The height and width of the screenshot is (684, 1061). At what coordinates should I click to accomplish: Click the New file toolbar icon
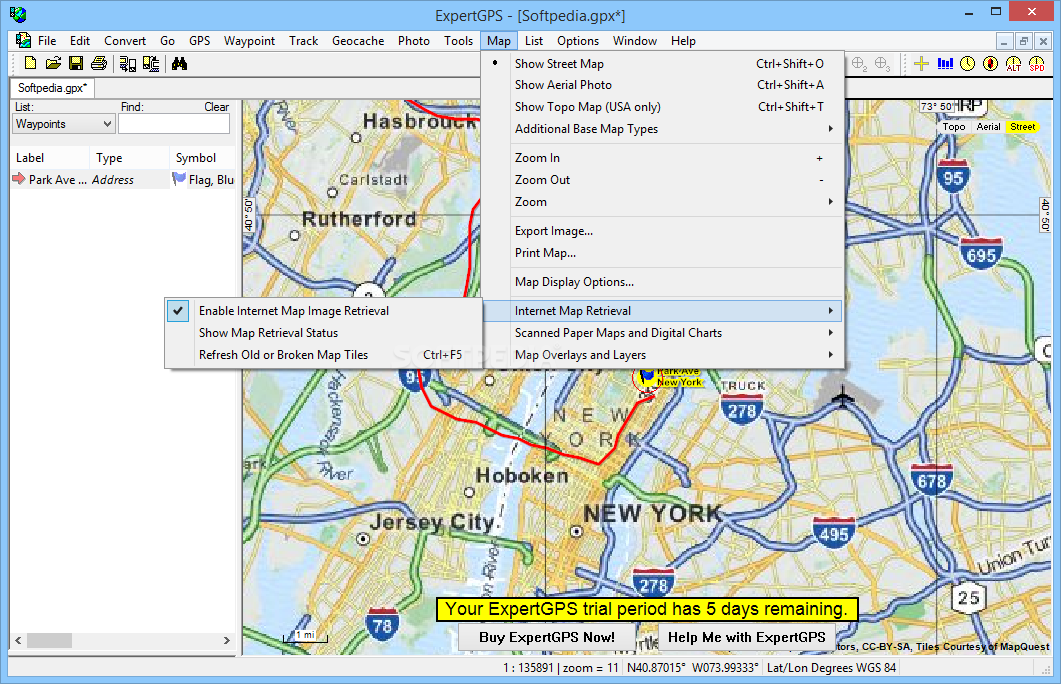pyautogui.click(x=30, y=64)
